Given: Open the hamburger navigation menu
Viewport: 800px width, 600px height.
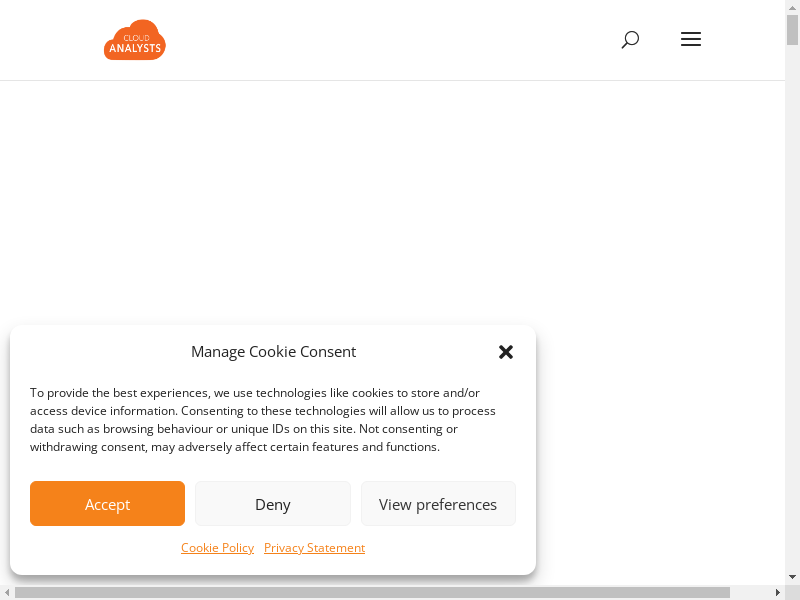Looking at the screenshot, I should 690,40.
